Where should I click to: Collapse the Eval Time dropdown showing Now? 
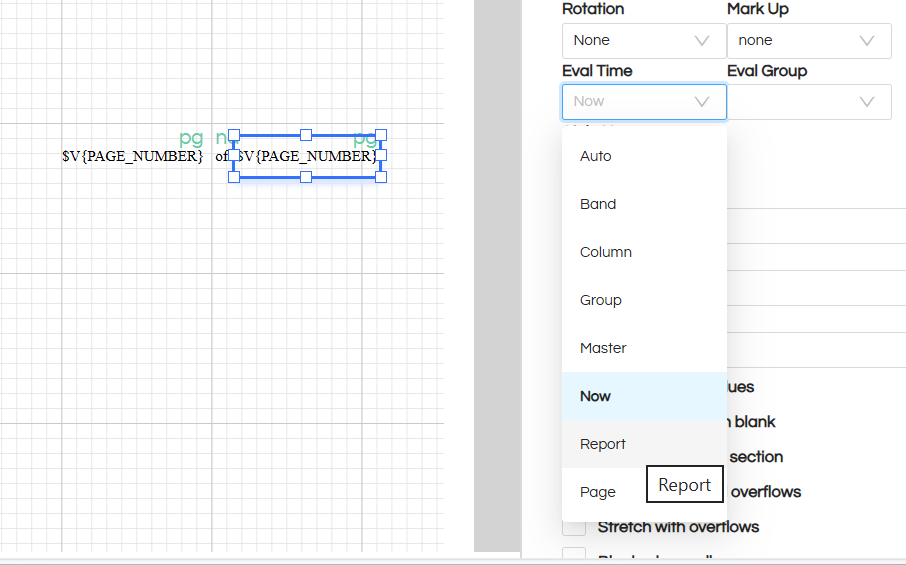click(643, 102)
